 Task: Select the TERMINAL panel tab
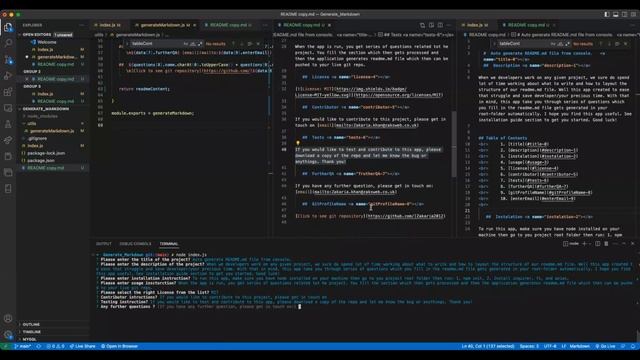(169, 244)
